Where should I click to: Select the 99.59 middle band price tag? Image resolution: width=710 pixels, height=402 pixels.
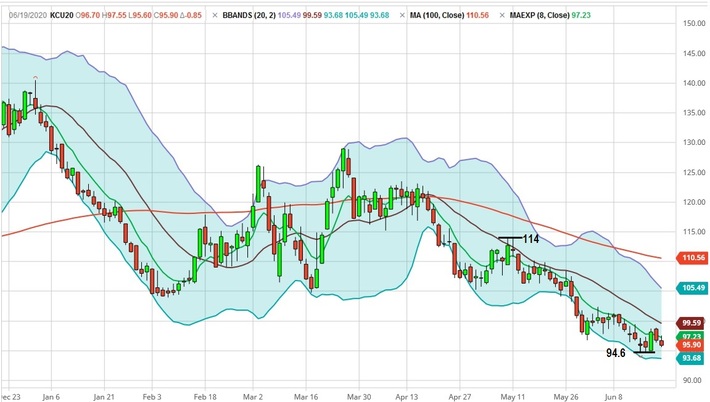click(691, 323)
